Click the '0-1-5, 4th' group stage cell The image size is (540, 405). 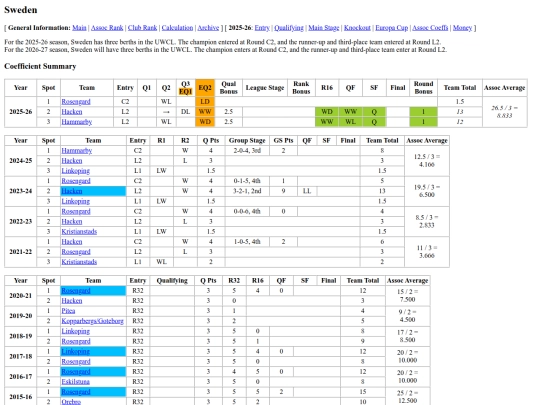pos(247,181)
